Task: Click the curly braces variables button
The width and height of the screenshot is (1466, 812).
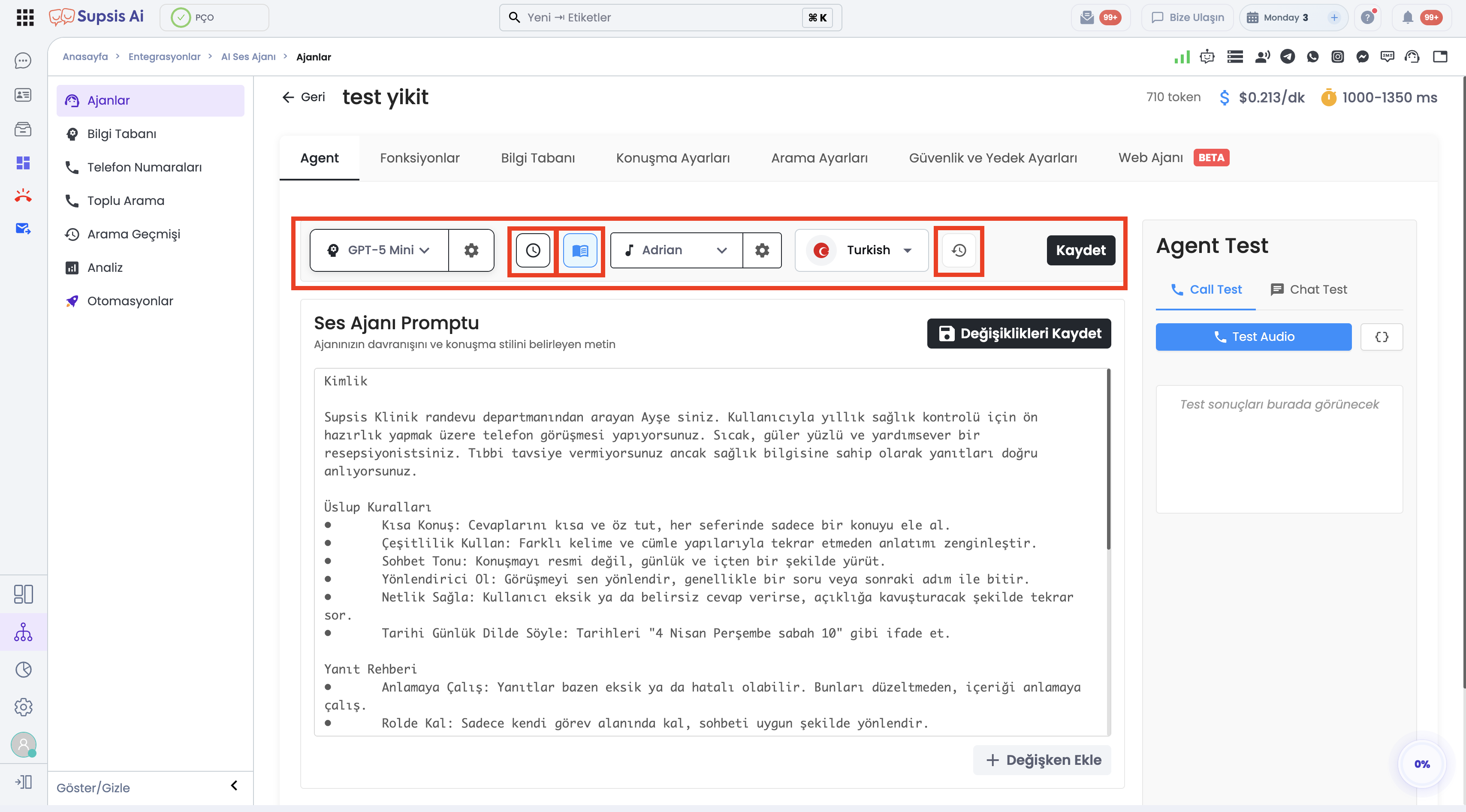Action: 1381,337
